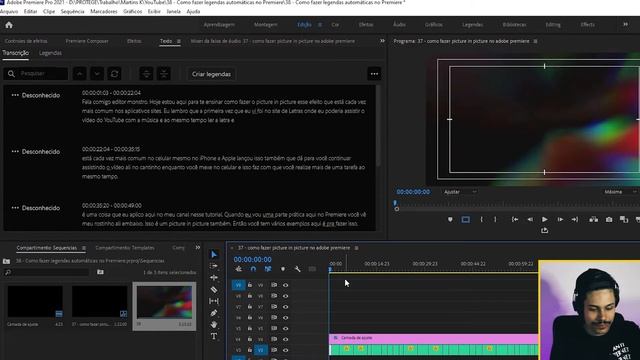
Task: Switch to Aprendizagem workspace
Action: pos(219,24)
